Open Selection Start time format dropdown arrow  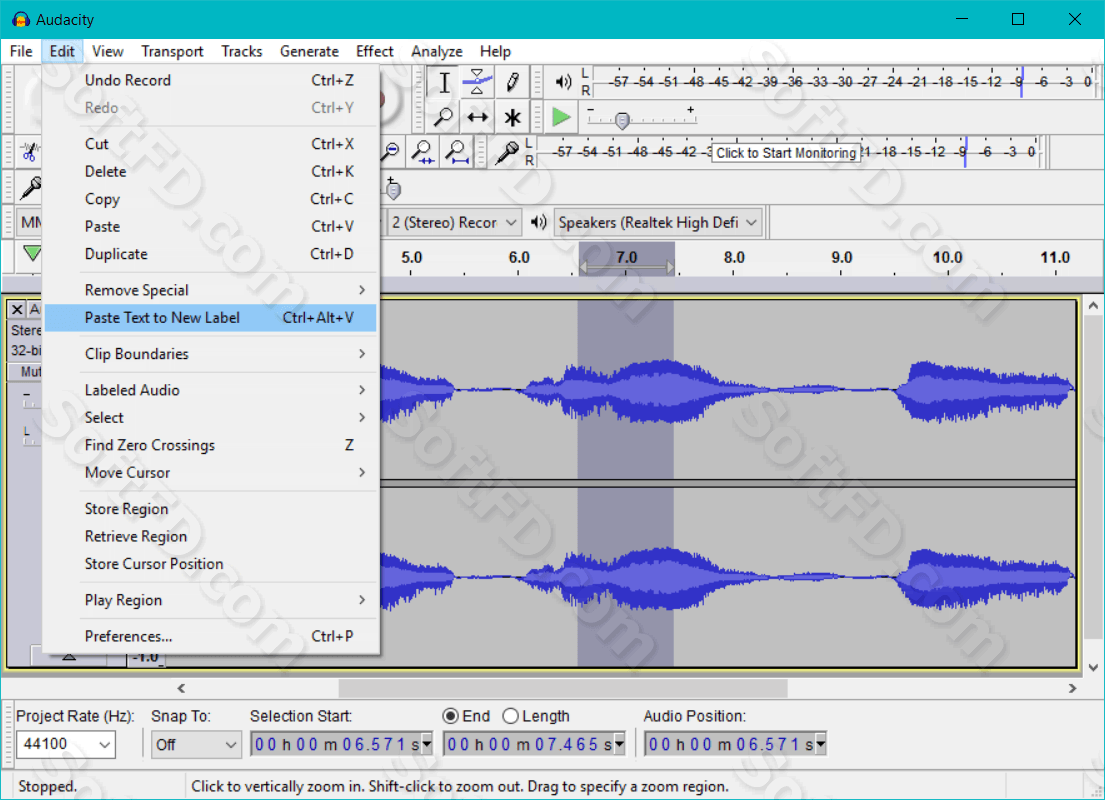click(426, 744)
